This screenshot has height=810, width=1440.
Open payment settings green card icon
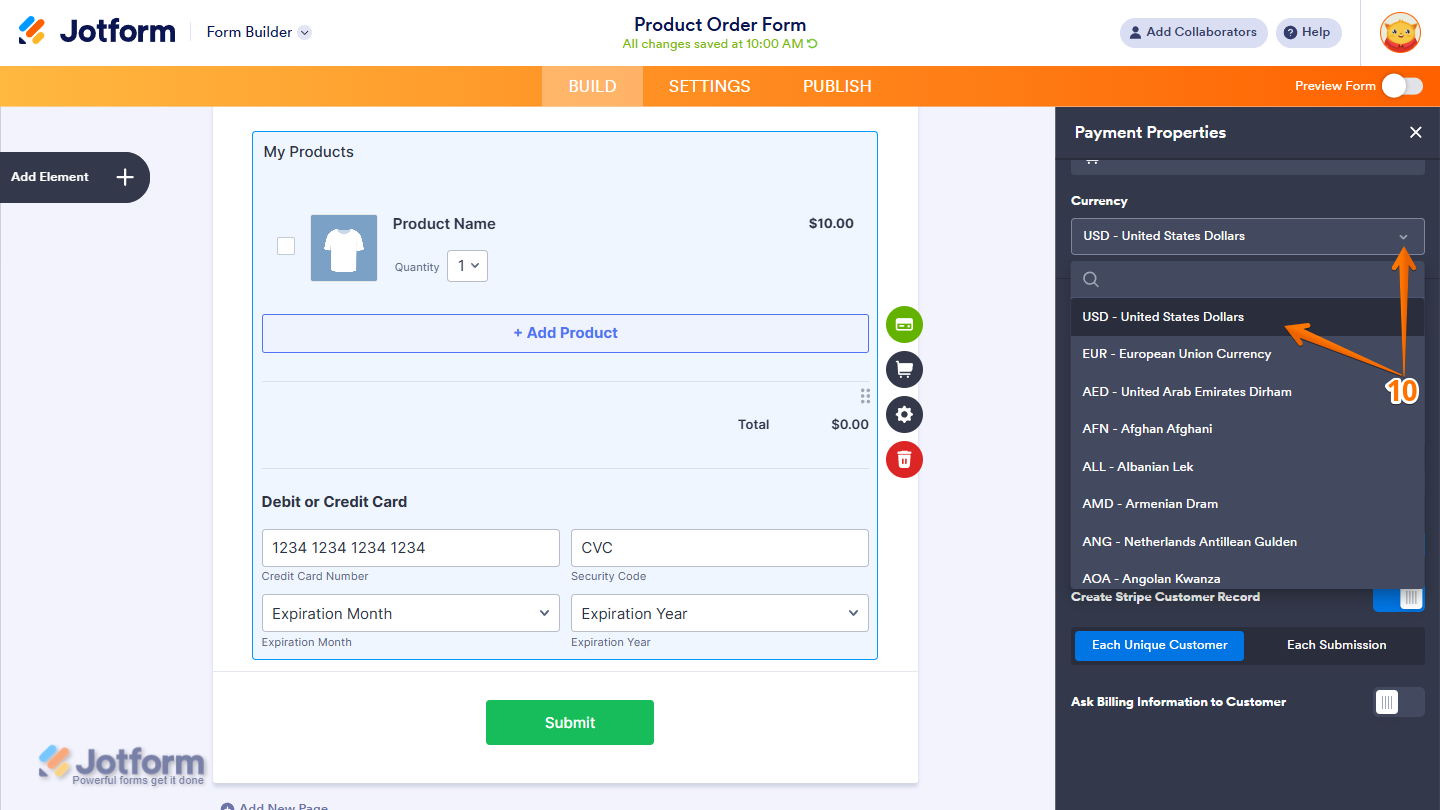pyautogui.click(x=904, y=325)
